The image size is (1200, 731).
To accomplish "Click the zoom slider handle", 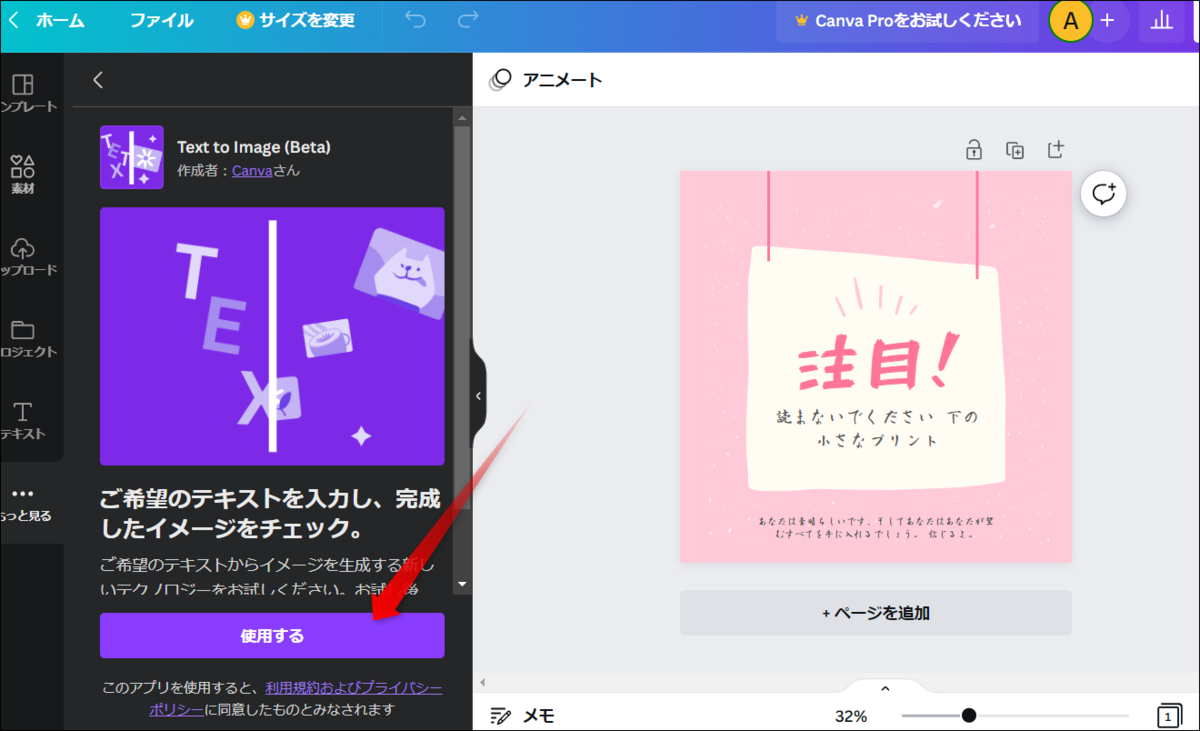I will (968, 715).
